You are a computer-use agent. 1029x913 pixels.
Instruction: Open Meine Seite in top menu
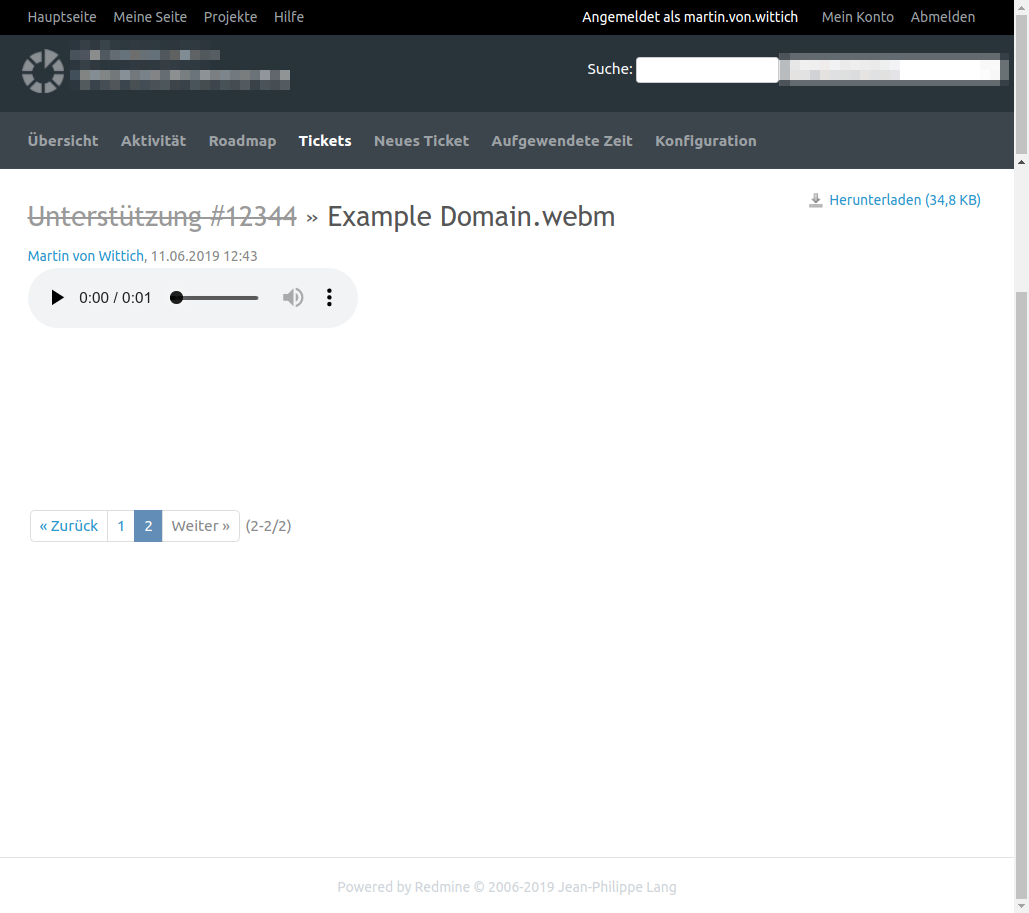[150, 17]
